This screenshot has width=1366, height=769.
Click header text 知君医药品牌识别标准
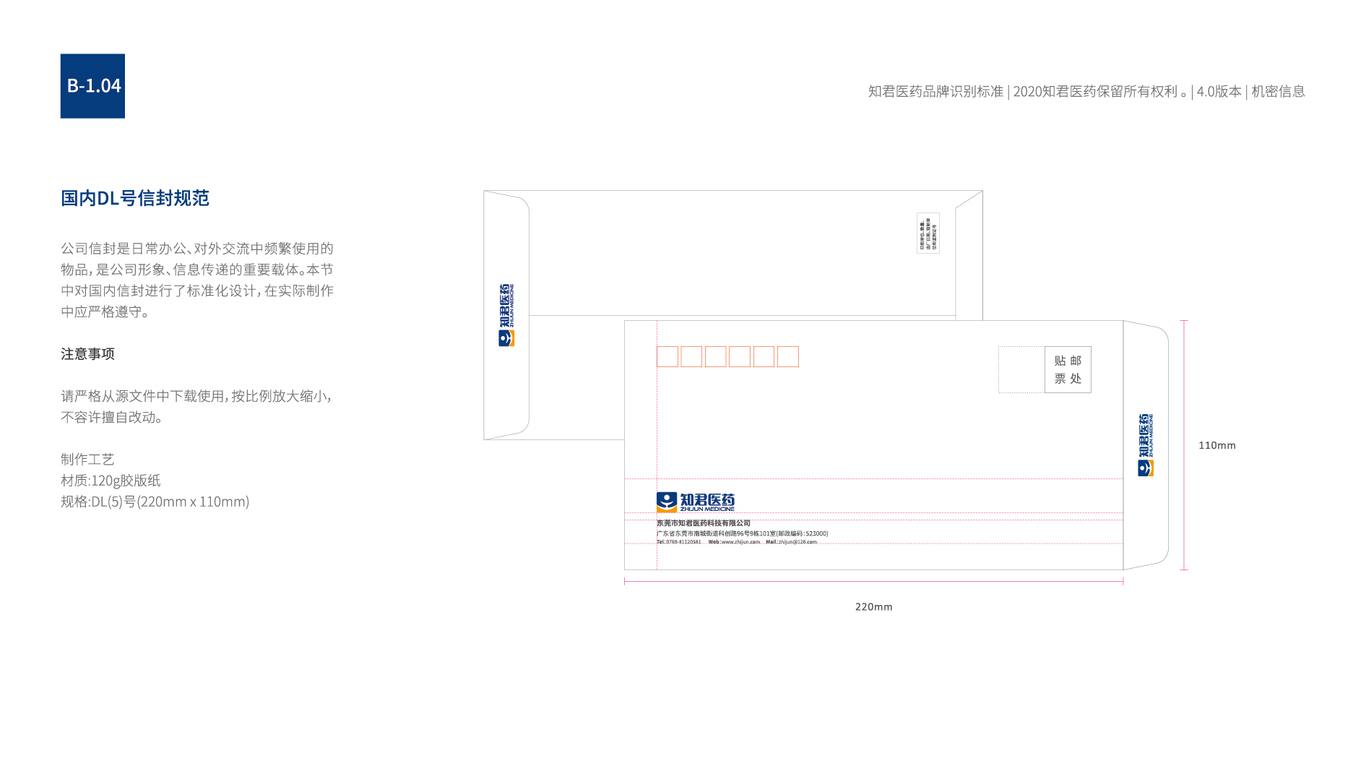pyautogui.click(x=935, y=91)
